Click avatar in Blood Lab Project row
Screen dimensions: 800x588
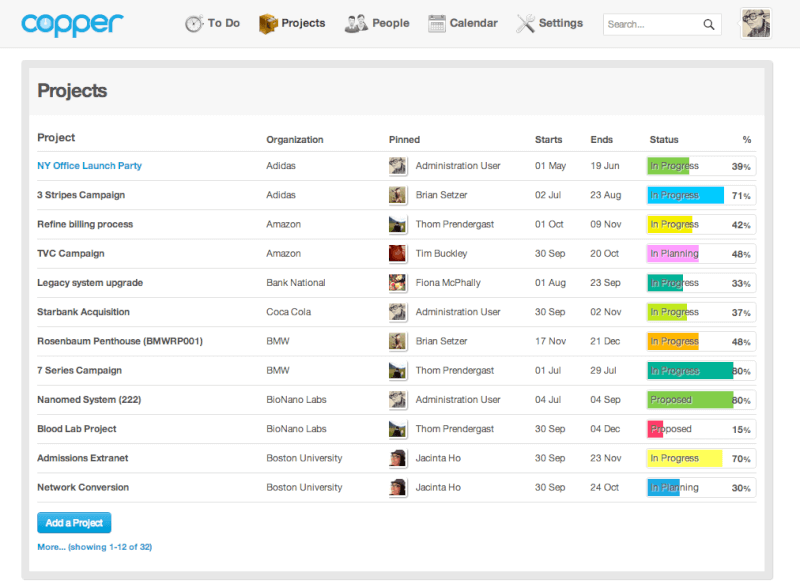coord(397,429)
